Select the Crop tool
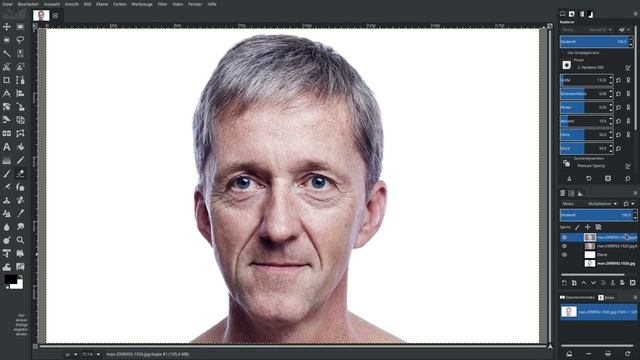The image size is (640, 360). coord(7,80)
